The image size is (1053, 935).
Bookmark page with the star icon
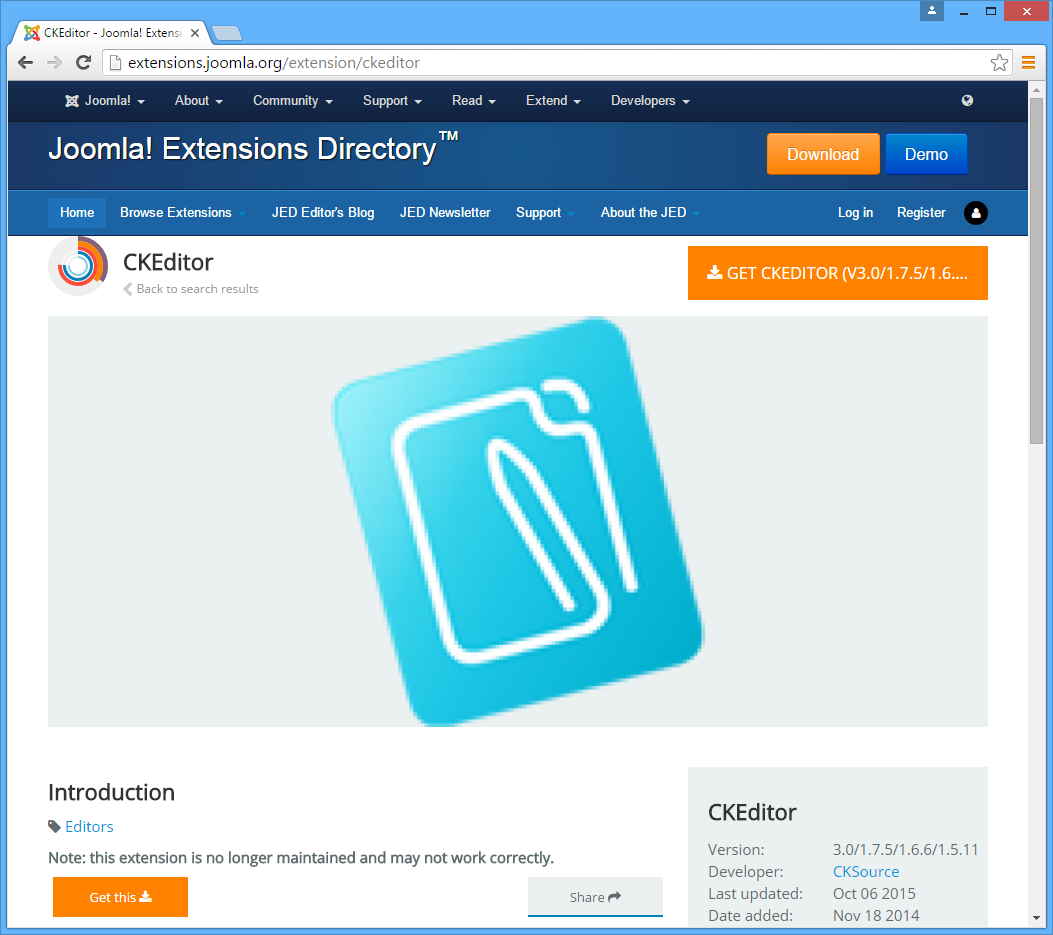999,63
